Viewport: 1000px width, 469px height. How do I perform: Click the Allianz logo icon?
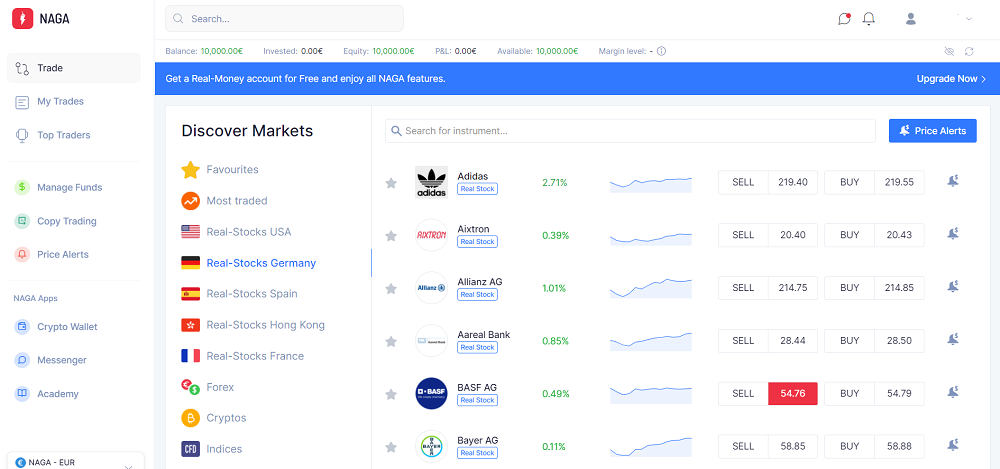tap(431, 288)
